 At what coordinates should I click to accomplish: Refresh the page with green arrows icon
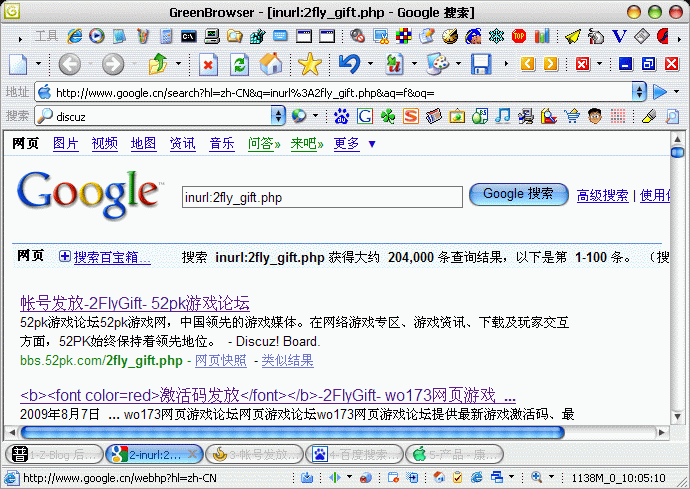coord(239,64)
